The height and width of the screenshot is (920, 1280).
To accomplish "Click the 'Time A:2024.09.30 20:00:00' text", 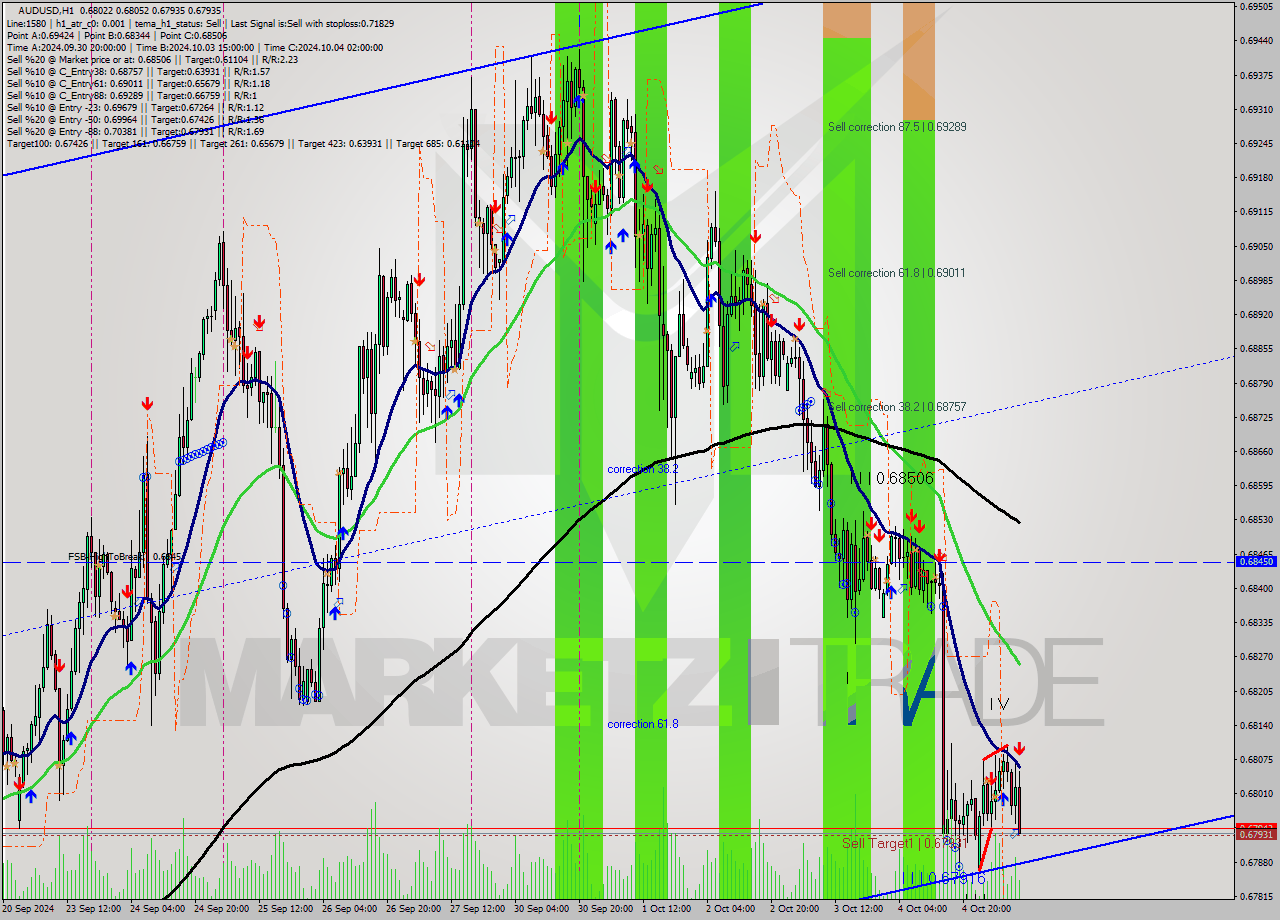I will 66,47.
